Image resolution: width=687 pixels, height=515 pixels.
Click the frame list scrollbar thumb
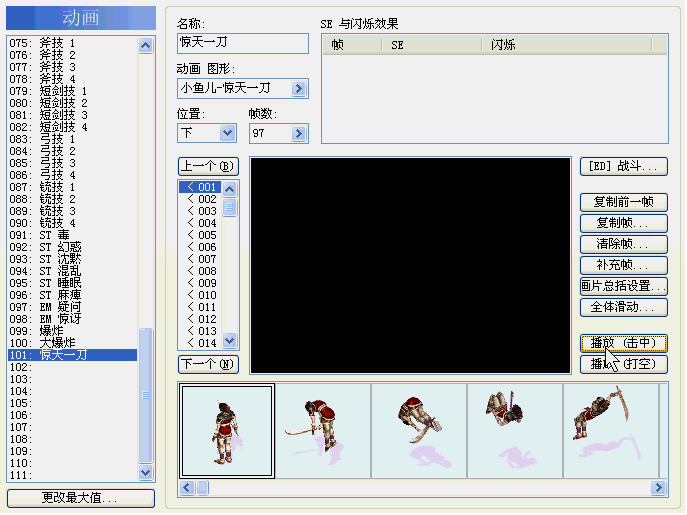click(230, 207)
